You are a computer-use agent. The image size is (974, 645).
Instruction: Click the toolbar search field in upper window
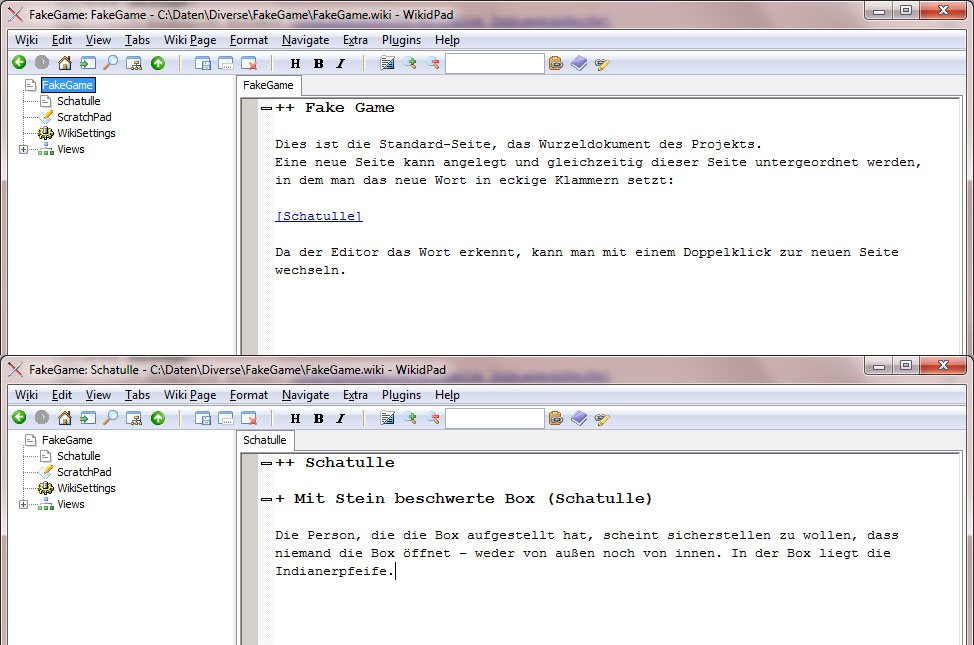[494, 63]
